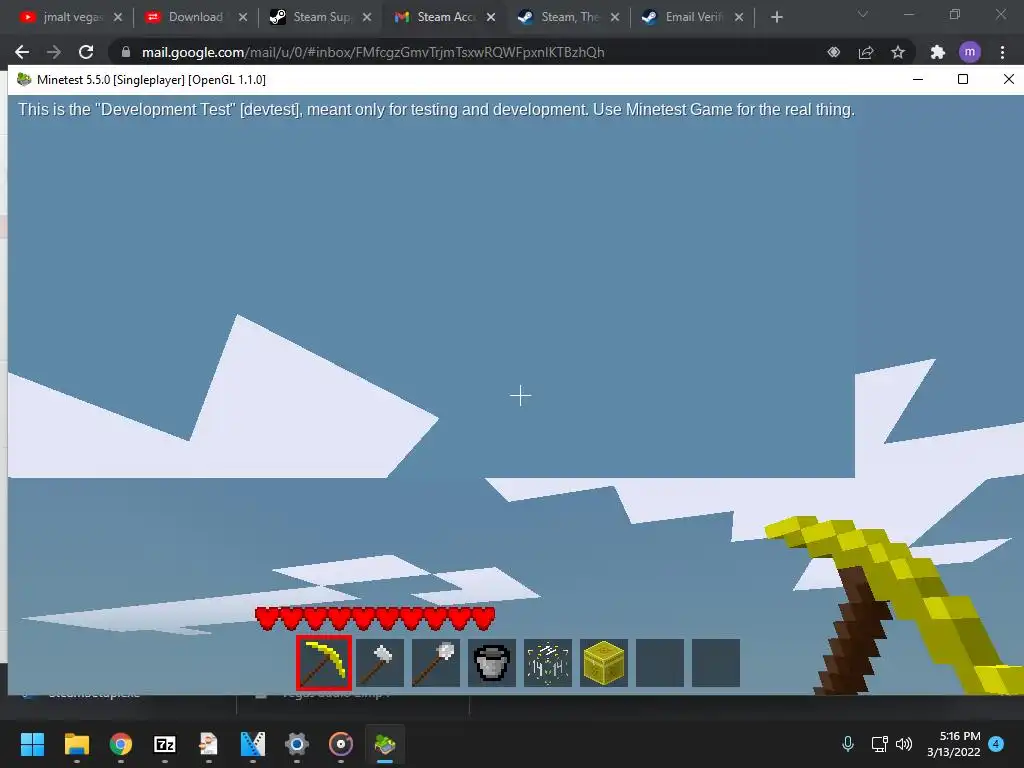This screenshot has height=768, width=1024.
Task: Click the eye-shaped icon in the address bar
Action: click(x=833, y=52)
